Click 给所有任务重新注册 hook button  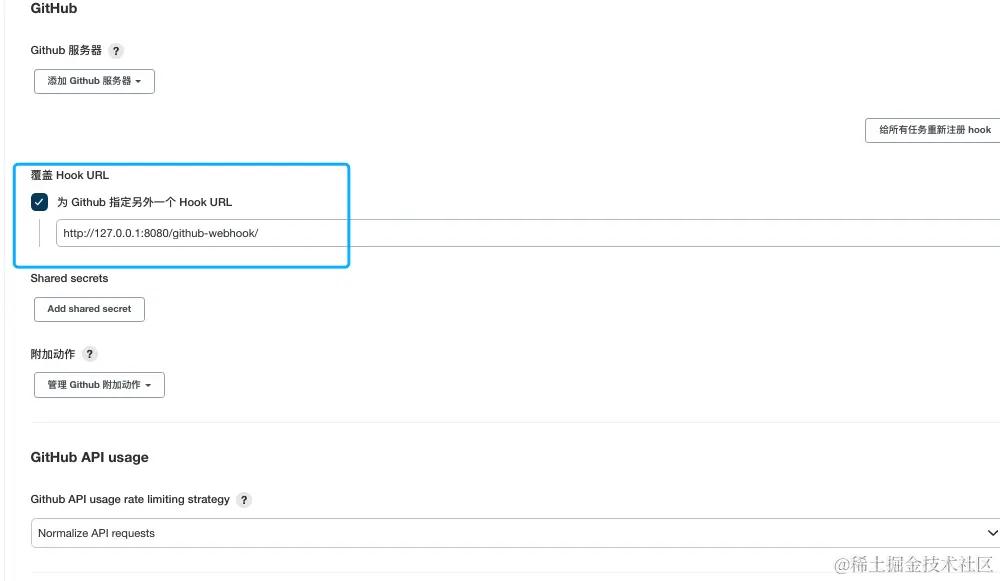click(x=932, y=130)
